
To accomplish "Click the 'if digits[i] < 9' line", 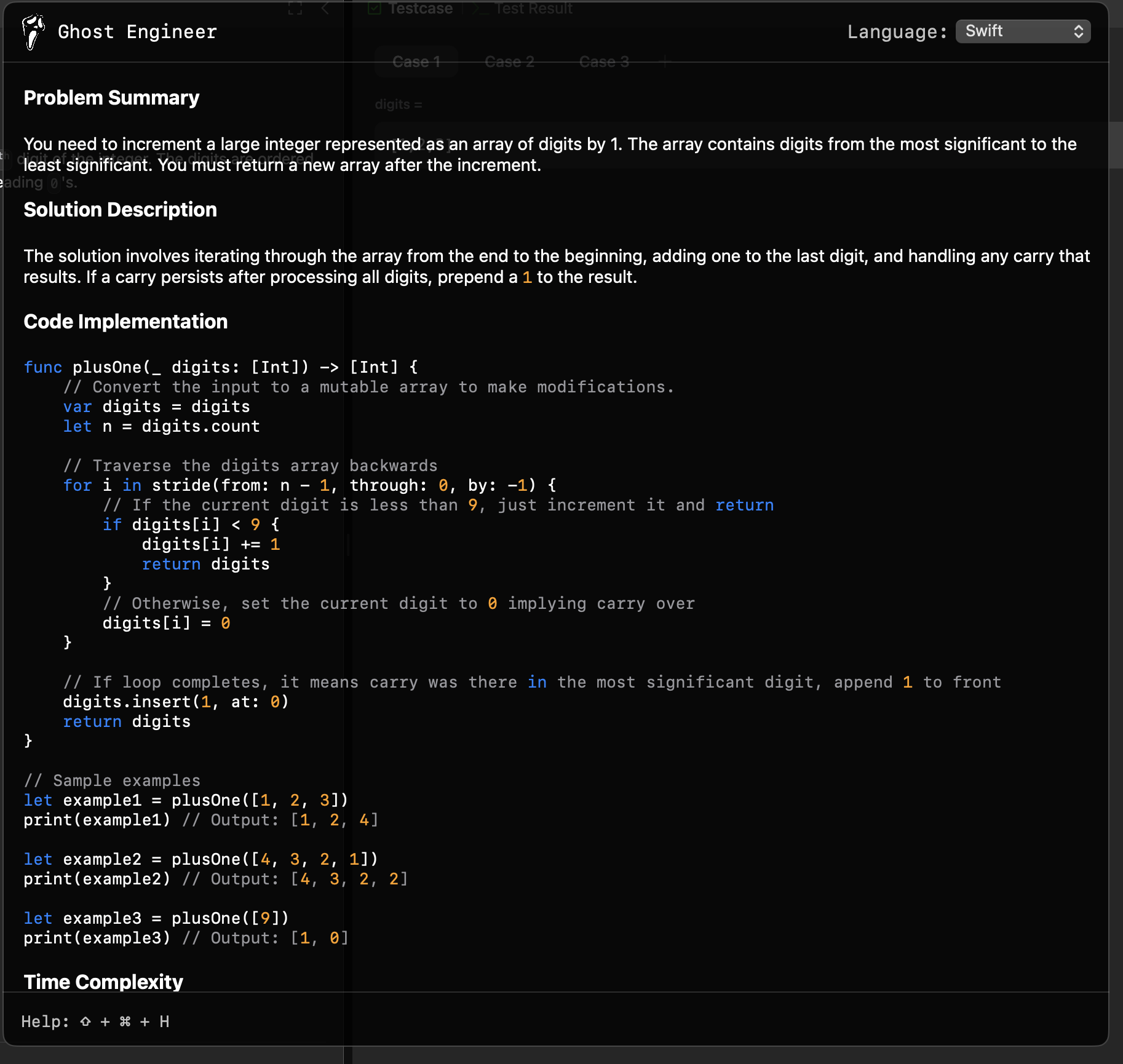I will (x=191, y=525).
